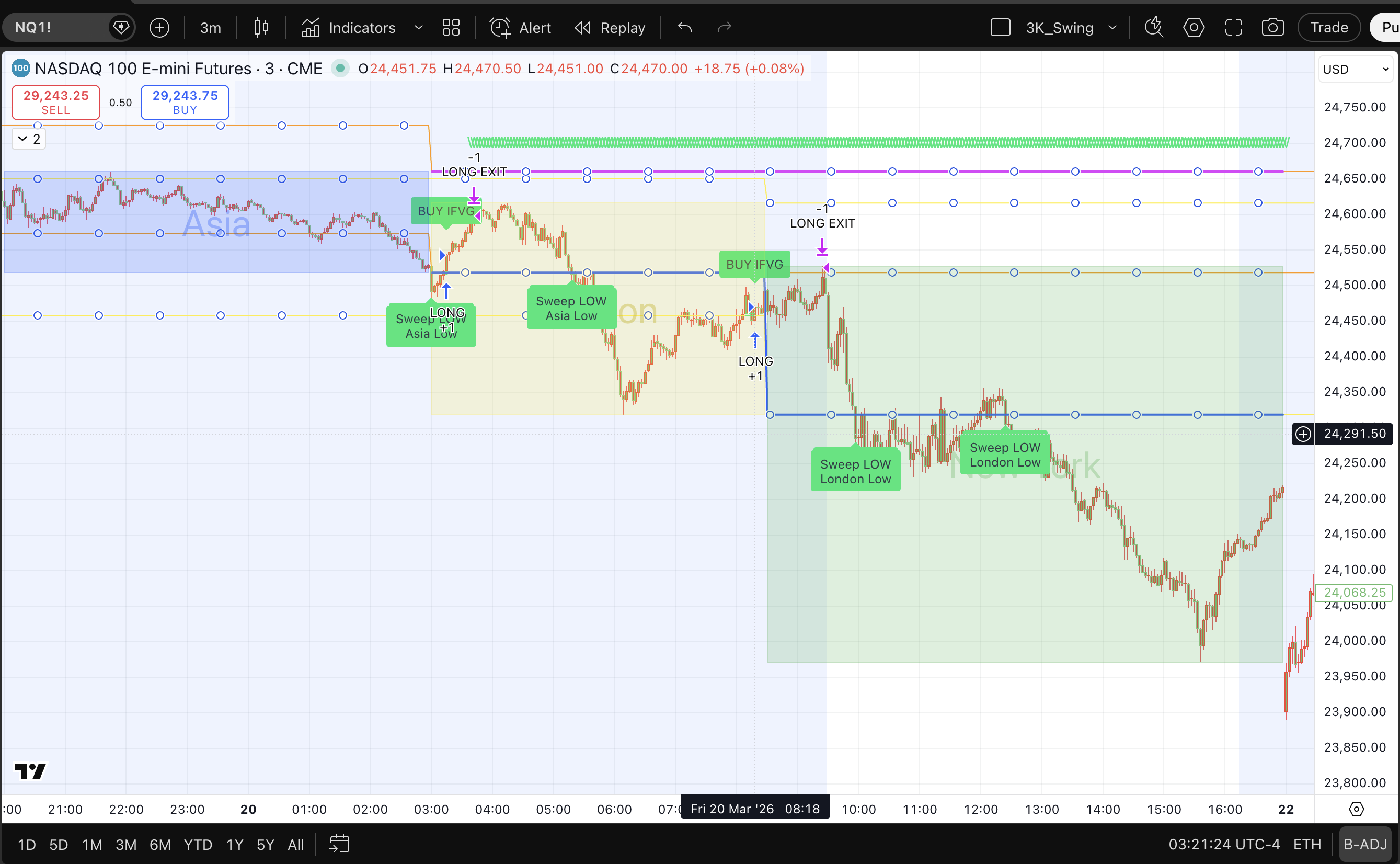This screenshot has height=864, width=1400.
Task: Select the 3M time range
Action: pos(125,845)
